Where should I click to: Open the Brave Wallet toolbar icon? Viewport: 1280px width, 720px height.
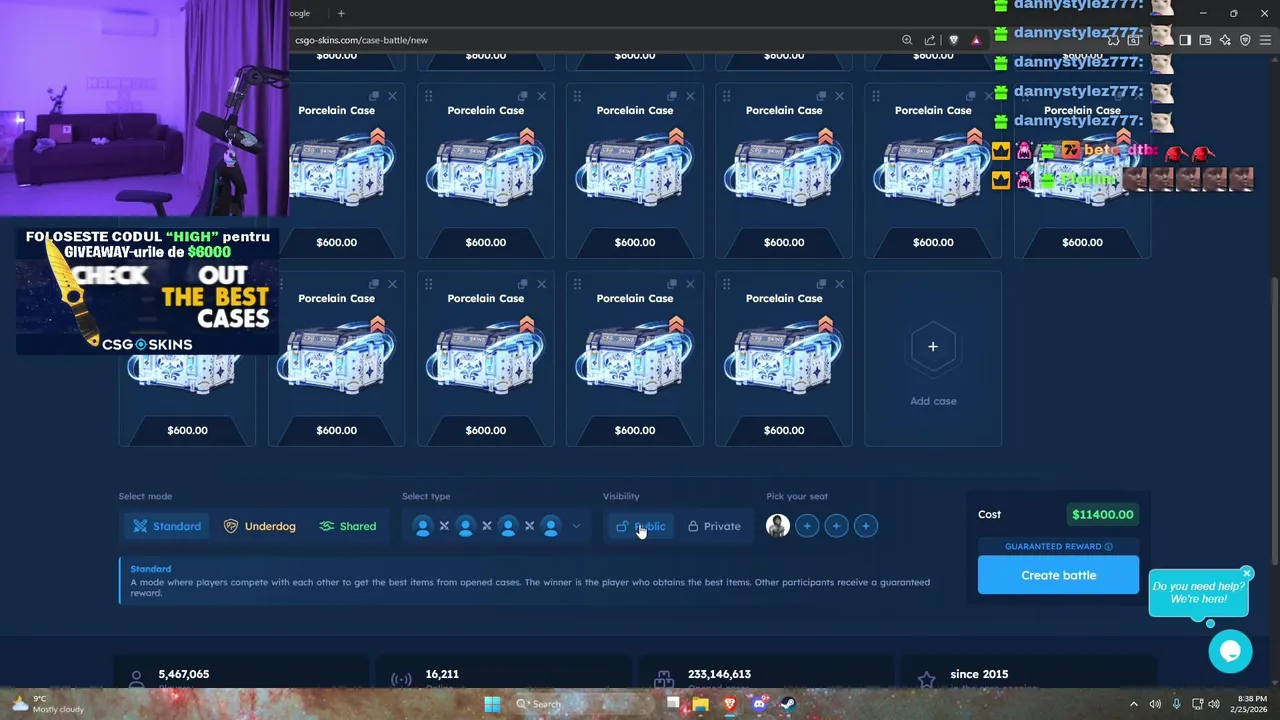click(x=1205, y=40)
